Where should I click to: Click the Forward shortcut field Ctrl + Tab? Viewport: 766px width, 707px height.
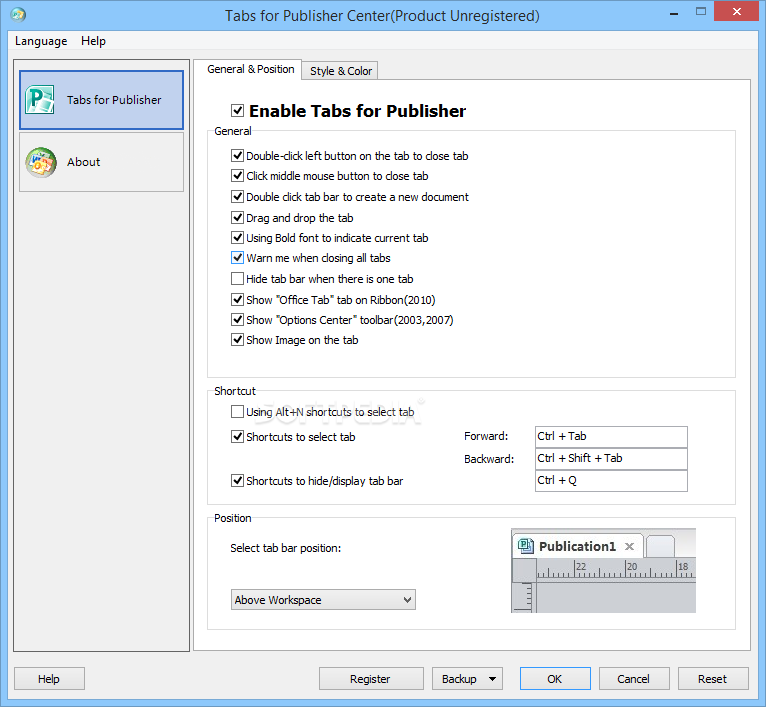[x=611, y=436]
